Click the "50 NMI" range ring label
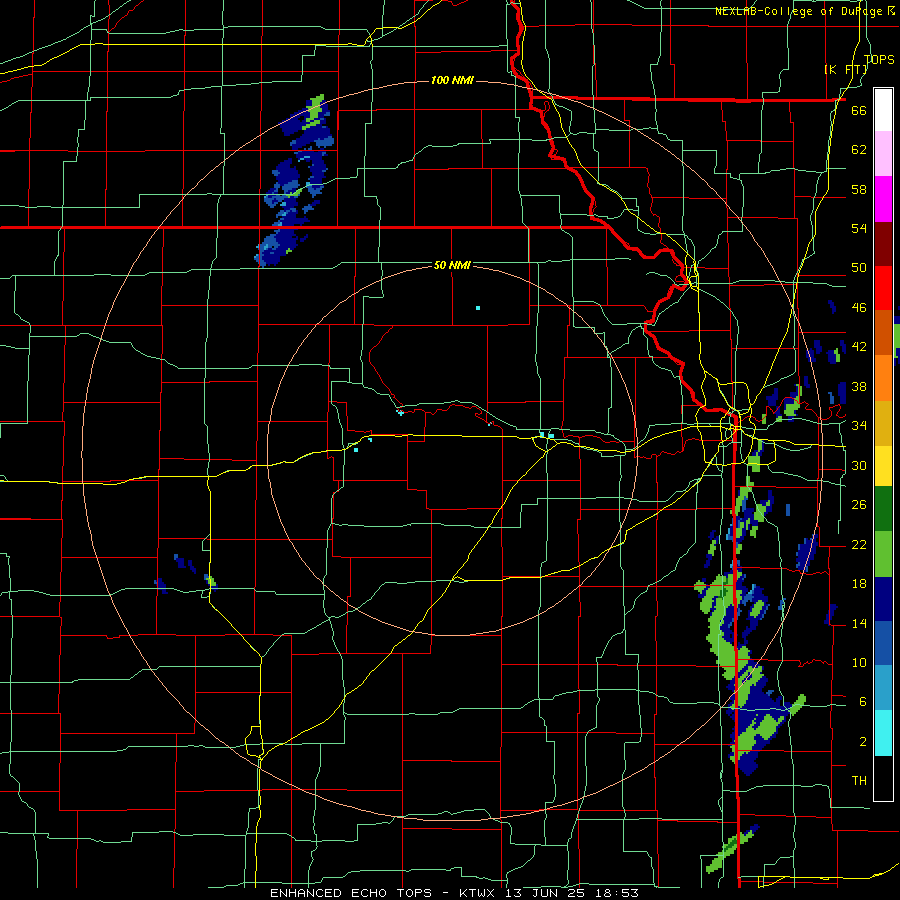 pos(452,265)
